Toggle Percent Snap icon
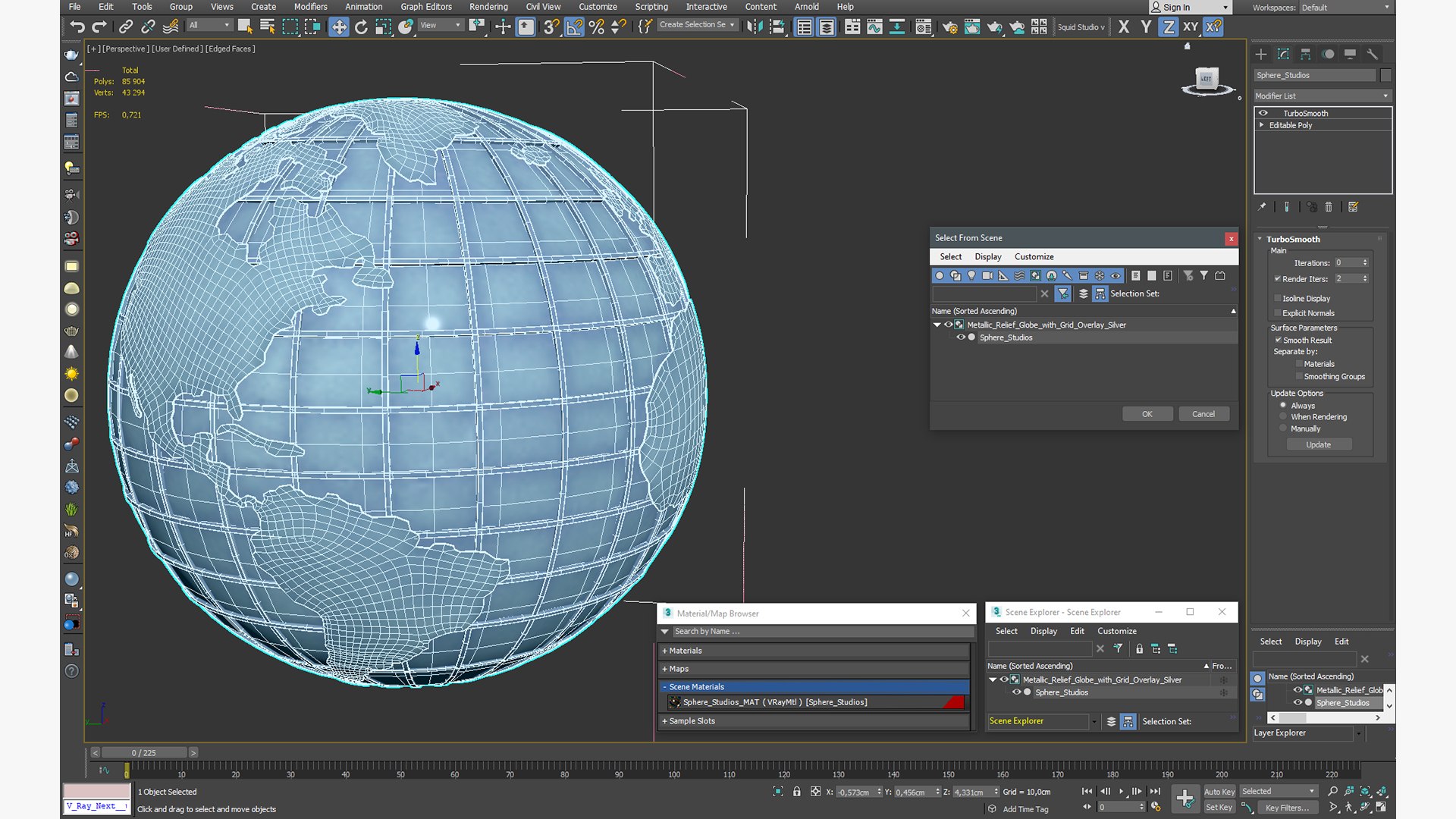 [x=597, y=27]
